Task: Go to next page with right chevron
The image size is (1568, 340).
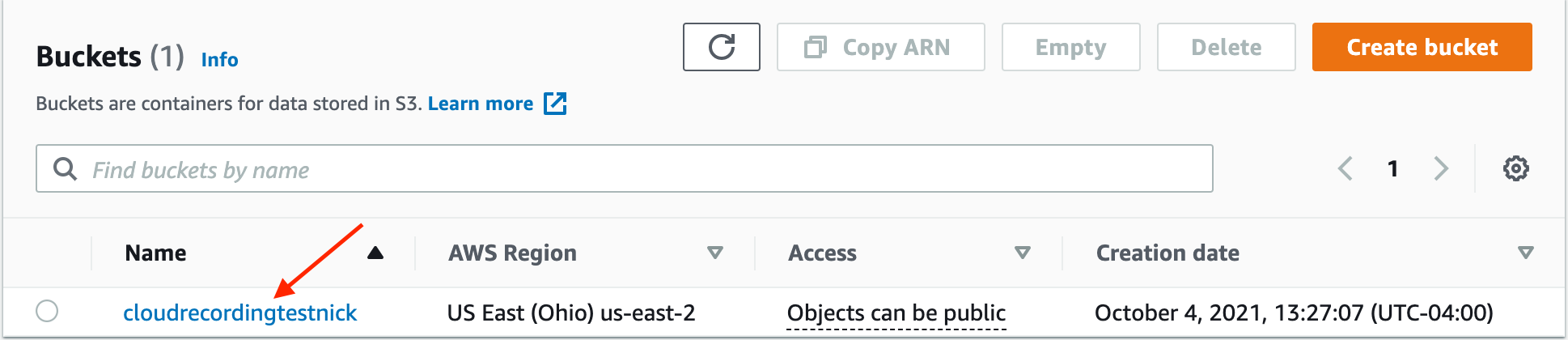Action: point(1440,168)
